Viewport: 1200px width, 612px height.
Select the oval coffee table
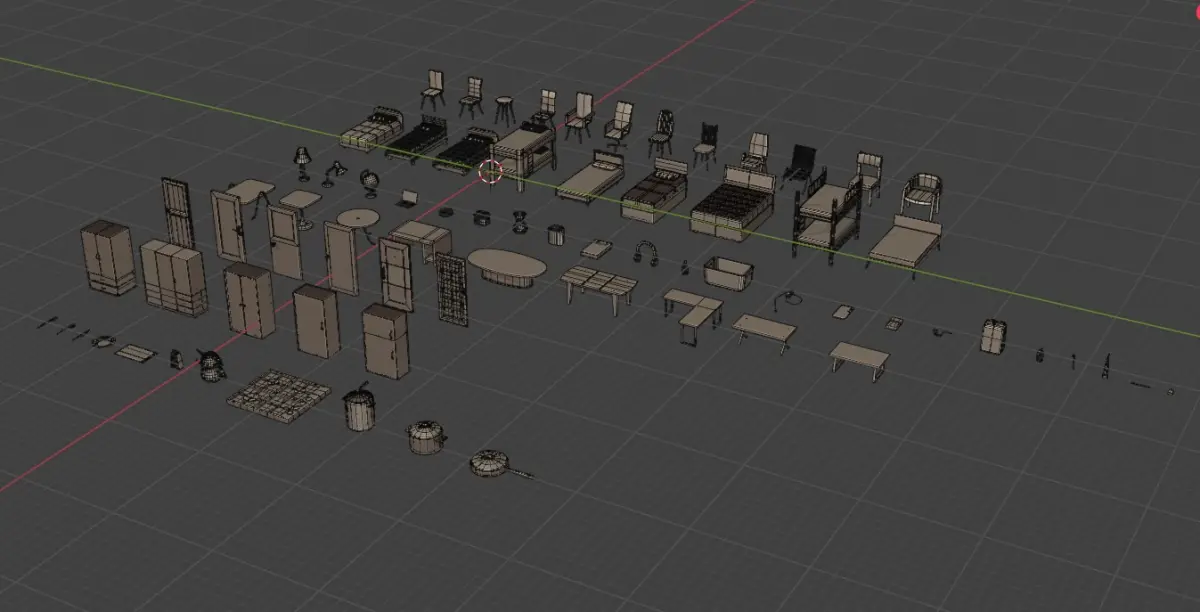507,268
